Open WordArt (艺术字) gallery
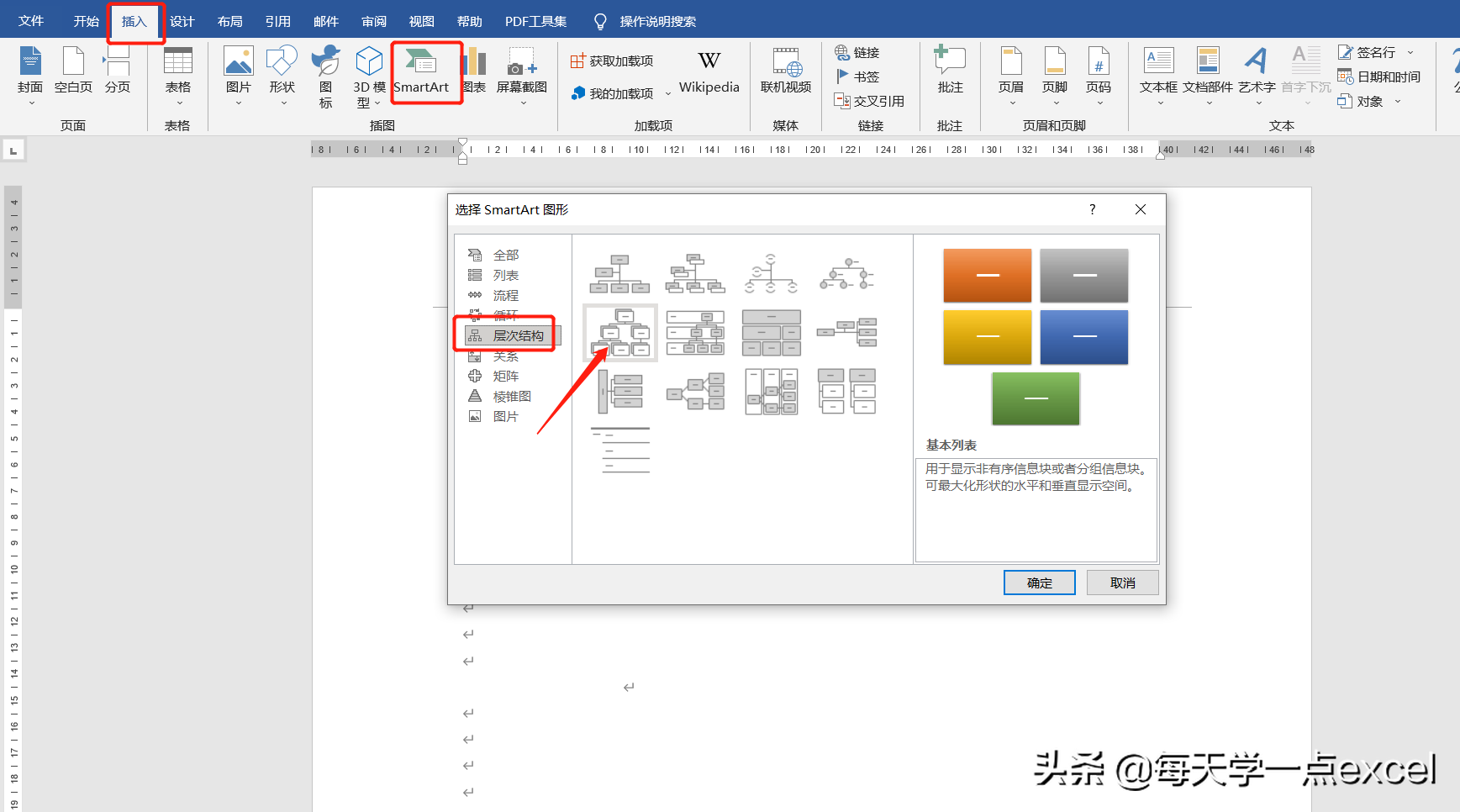The image size is (1460, 812). pos(1257,76)
